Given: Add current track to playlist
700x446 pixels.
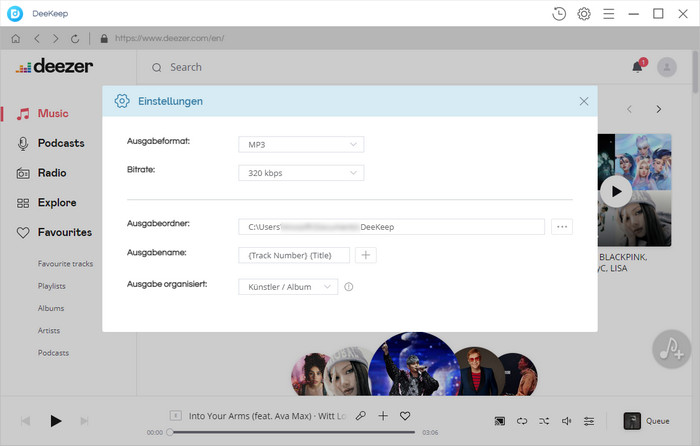Looking at the screenshot, I should [383, 416].
